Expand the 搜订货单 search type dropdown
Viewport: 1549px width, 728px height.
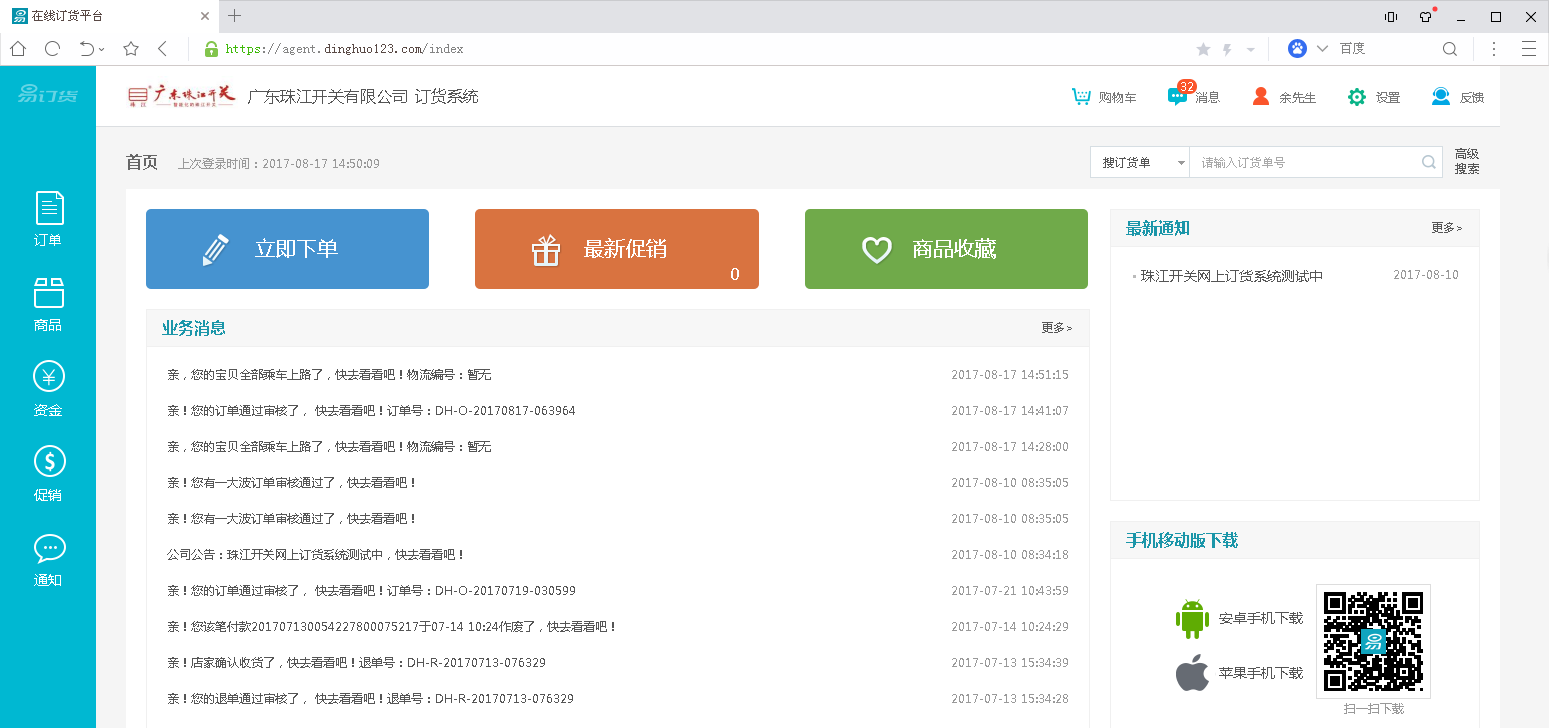1139,162
